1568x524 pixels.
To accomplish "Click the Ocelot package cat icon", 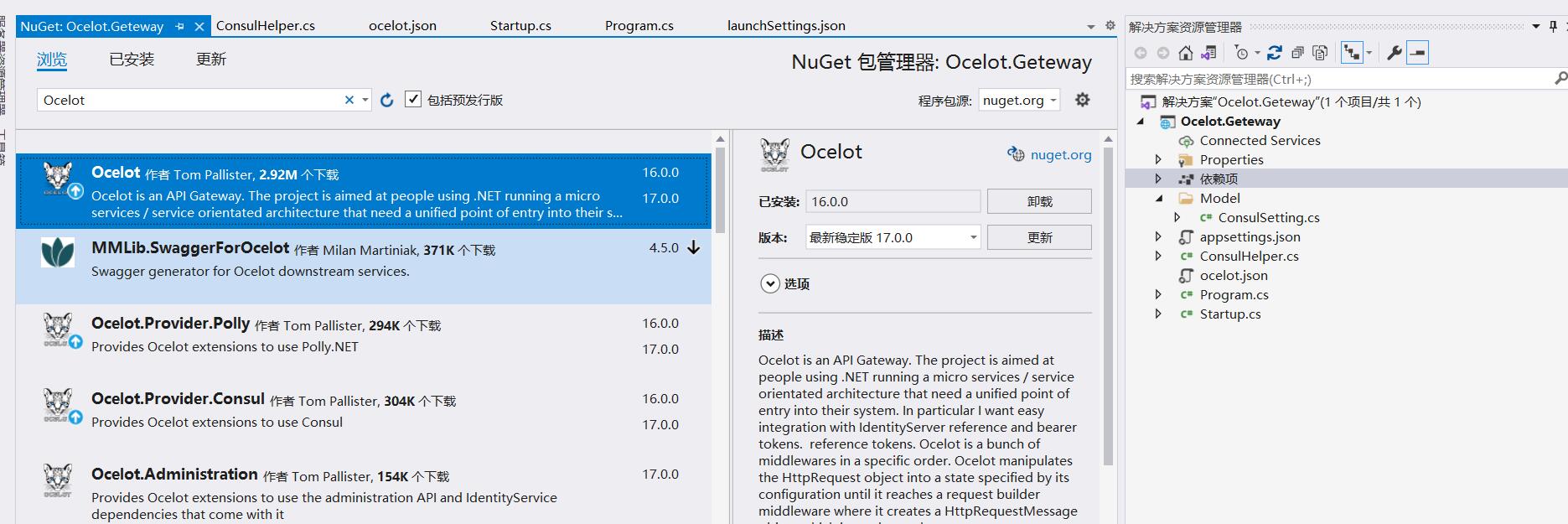I will pyautogui.click(x=58, y=178).
